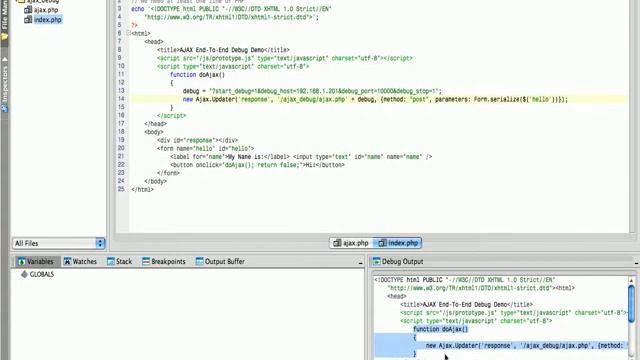Click the form name="hello" line
Image resolution: width=640 pixels, height=360 pixels.
205,148
